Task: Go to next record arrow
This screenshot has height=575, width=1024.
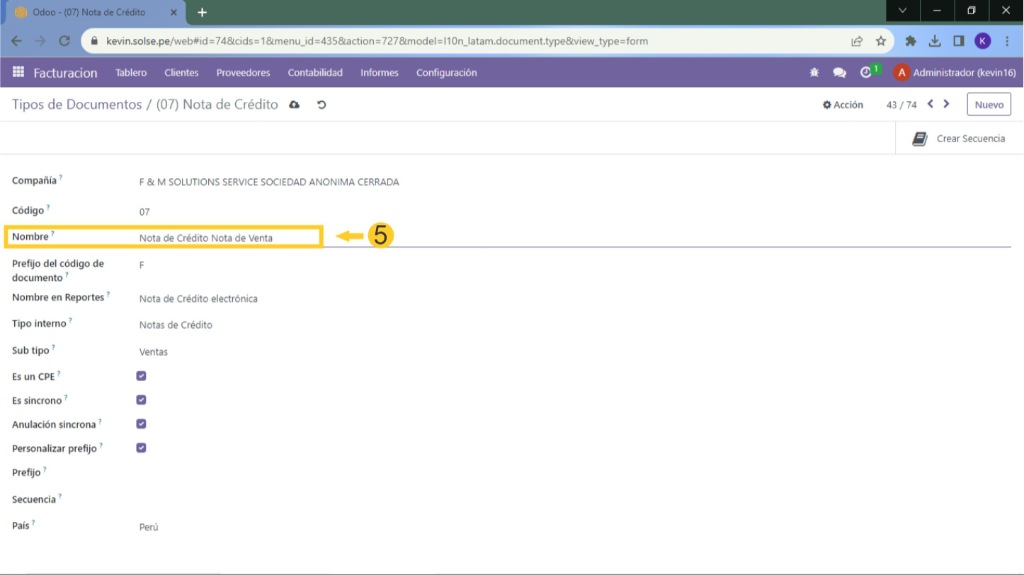Action: pos(947,104)
